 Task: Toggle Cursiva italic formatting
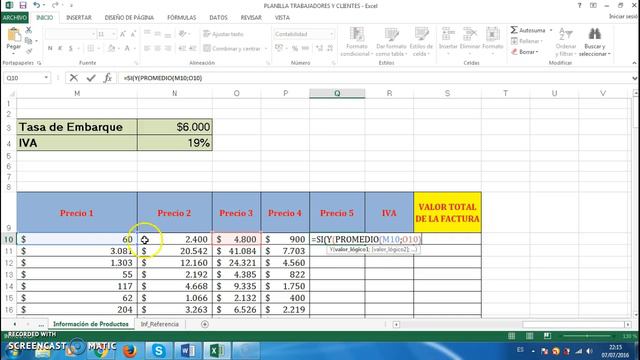(60, 48)
